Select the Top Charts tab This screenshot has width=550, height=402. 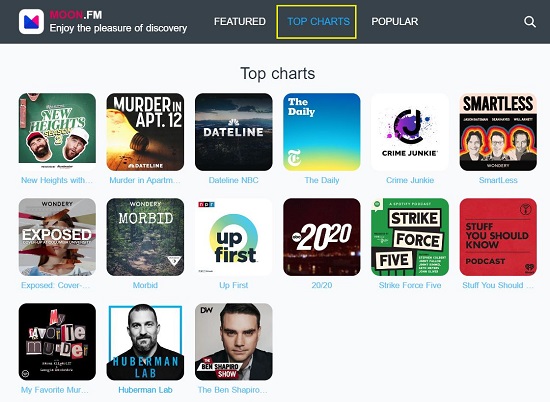[318, 22]
